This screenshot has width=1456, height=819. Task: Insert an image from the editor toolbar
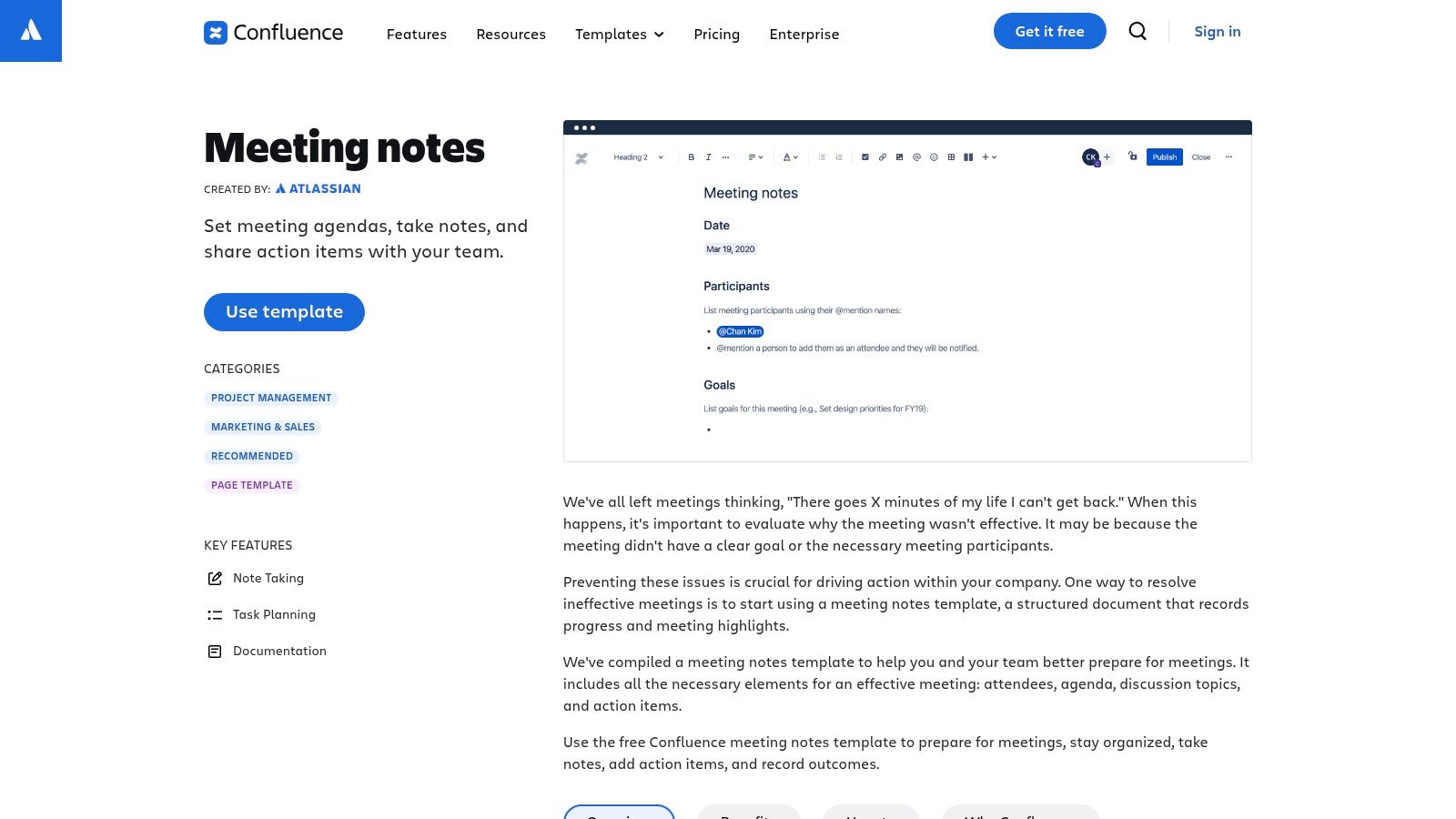899,157
